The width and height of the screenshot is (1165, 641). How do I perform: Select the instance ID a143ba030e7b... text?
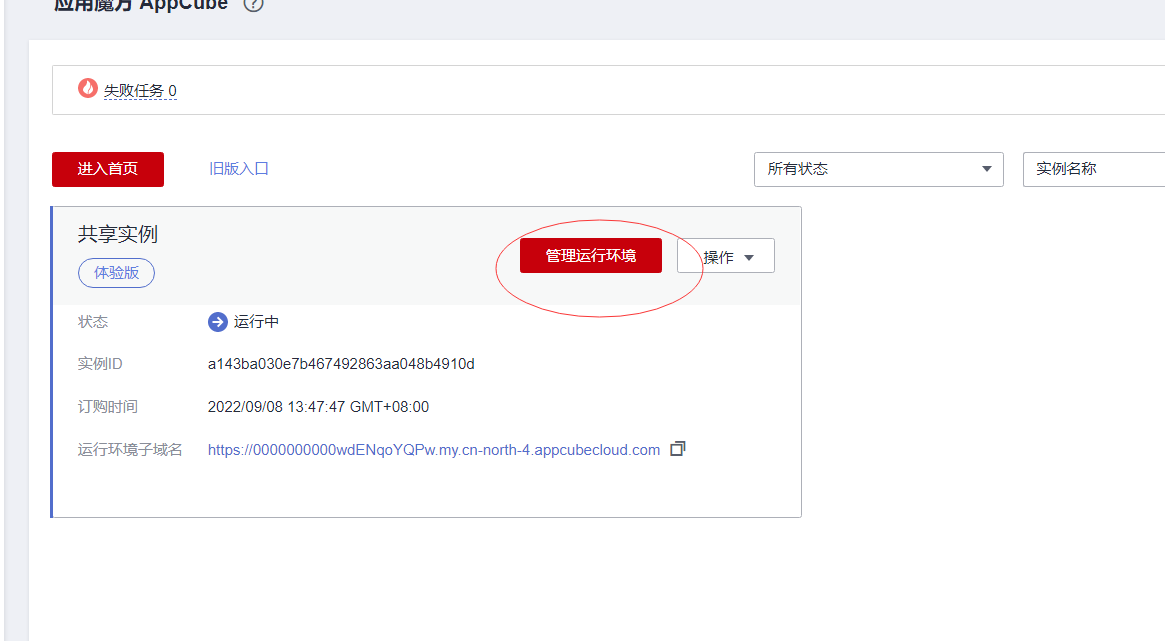341,364
